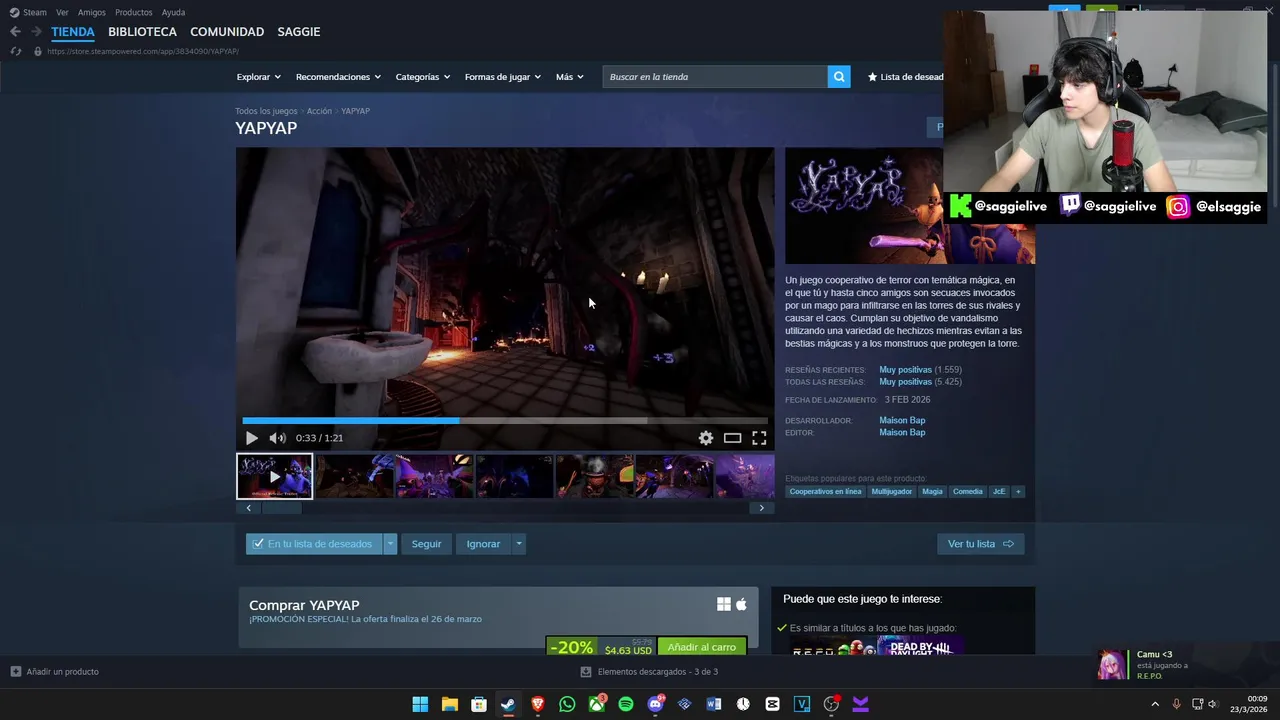Show hidden system tray icons
Image resolution: width=1280 pixels, height=720 pixels.
[x=1155, y=704]
